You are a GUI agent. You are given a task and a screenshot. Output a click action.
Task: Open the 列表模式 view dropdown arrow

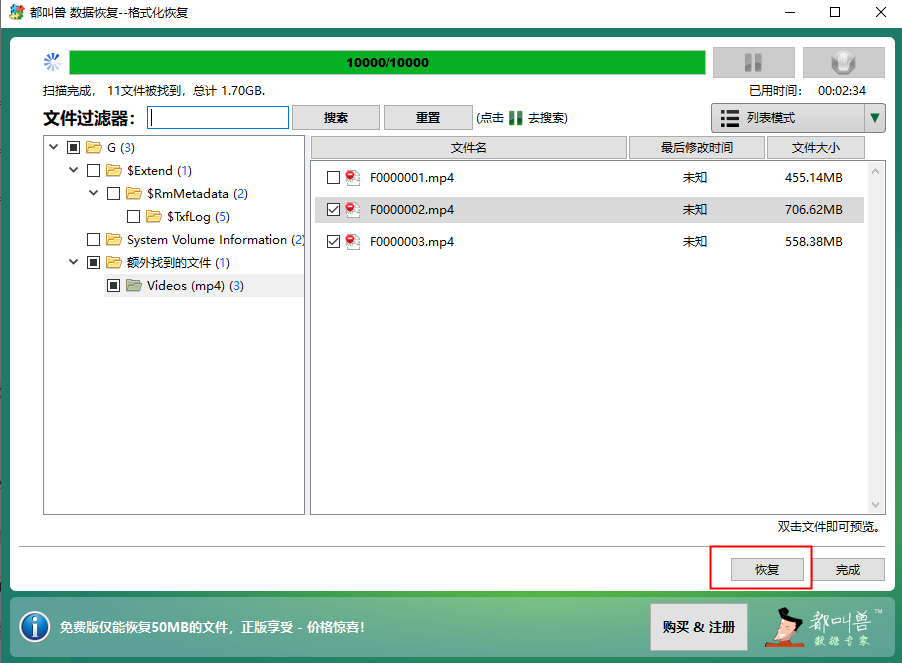point(874,118)
